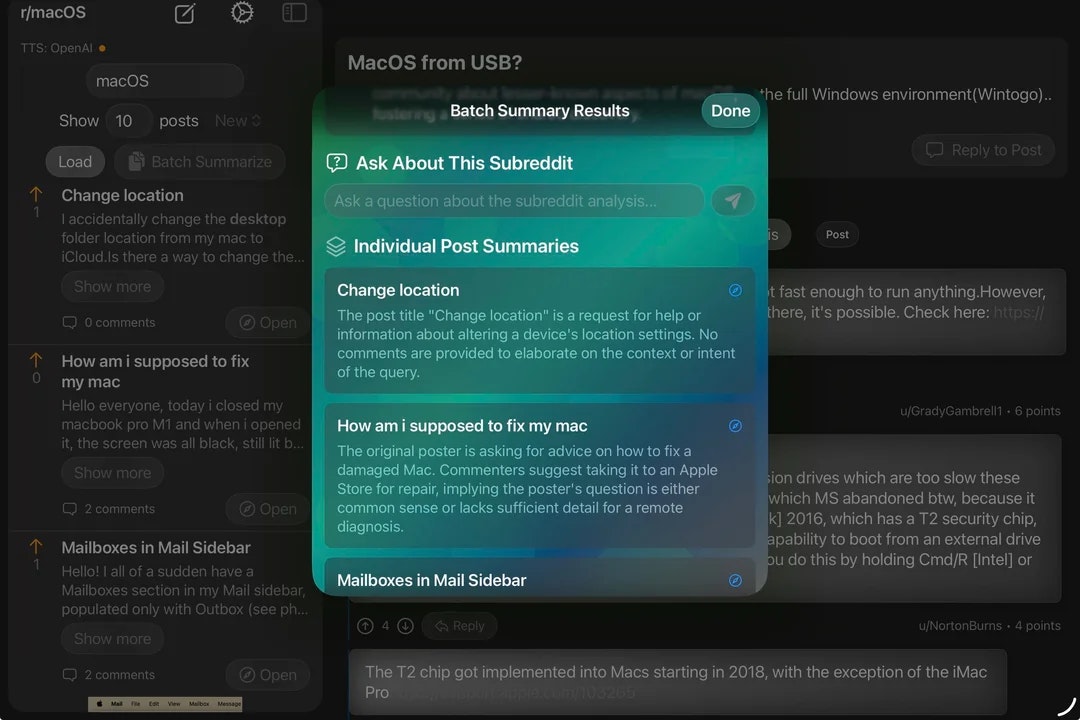Click the macOS subreddit name field
The height and width of the screenshot is (720, 1080).
pyautogui.click(x=165, y=81)
